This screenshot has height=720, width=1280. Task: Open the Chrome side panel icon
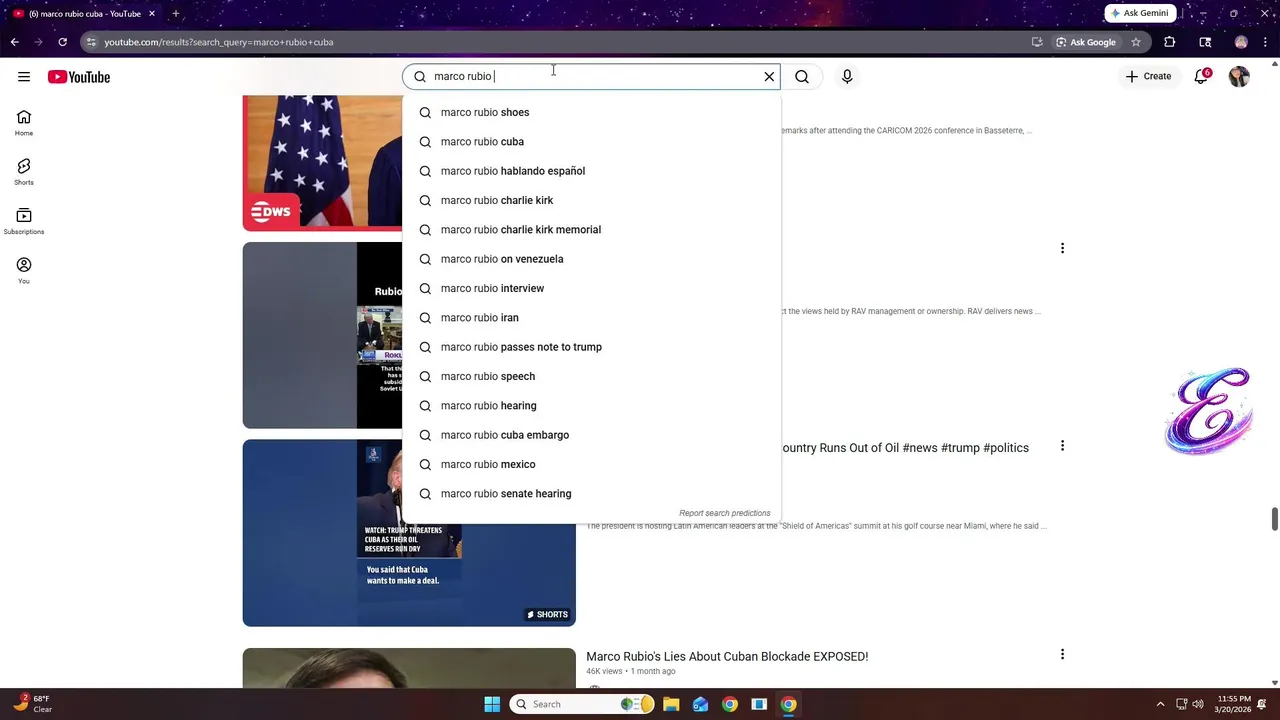(1205, 42)
